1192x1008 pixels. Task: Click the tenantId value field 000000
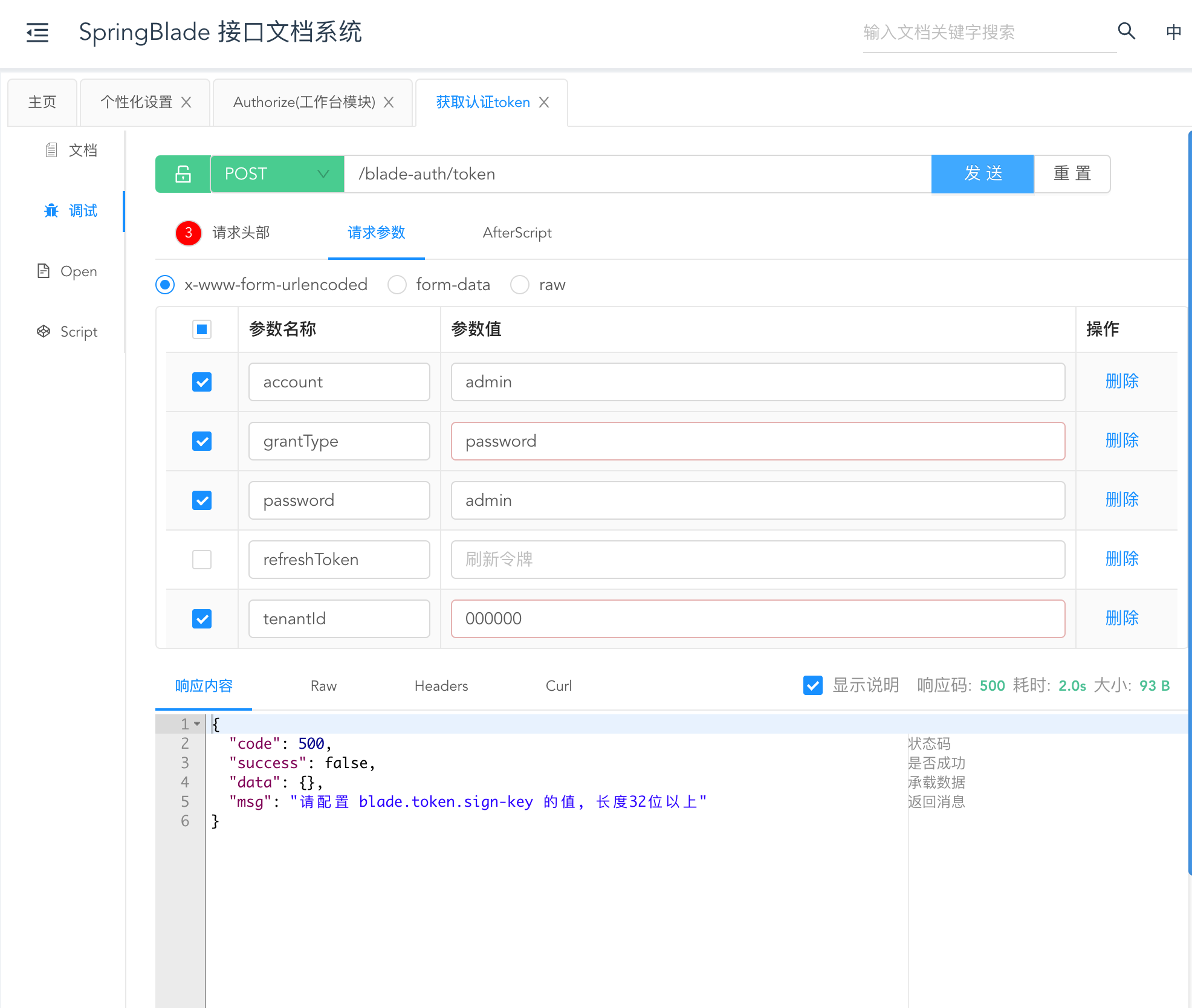758,619
